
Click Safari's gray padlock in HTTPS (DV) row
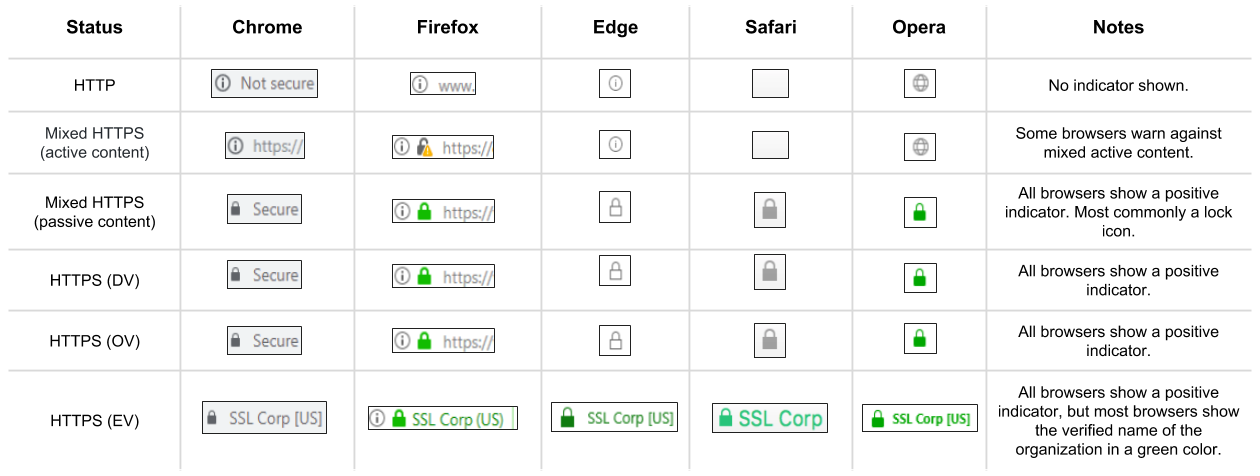(769, 275)
